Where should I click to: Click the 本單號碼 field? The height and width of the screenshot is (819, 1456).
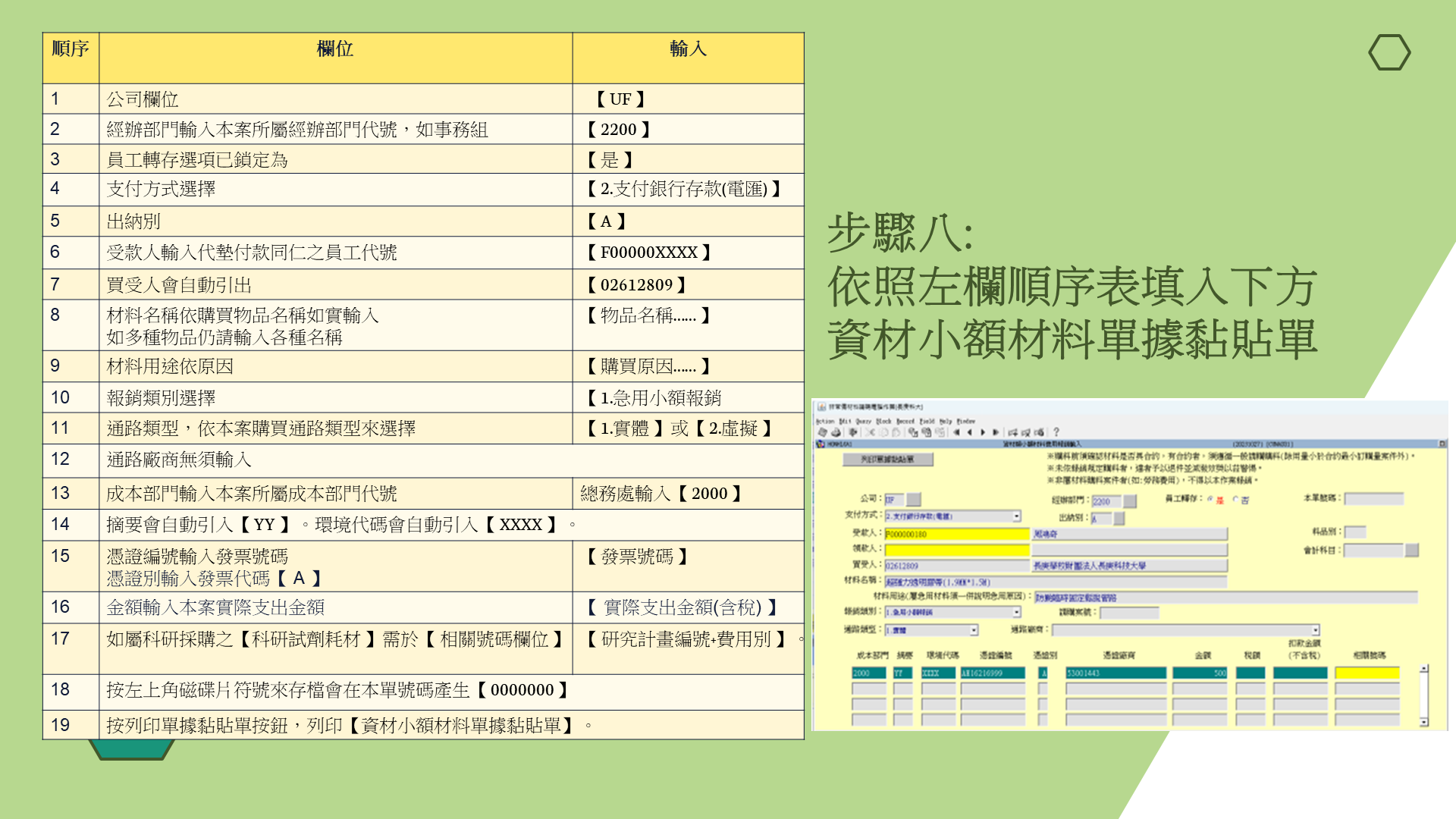[x=1374, y=499]
